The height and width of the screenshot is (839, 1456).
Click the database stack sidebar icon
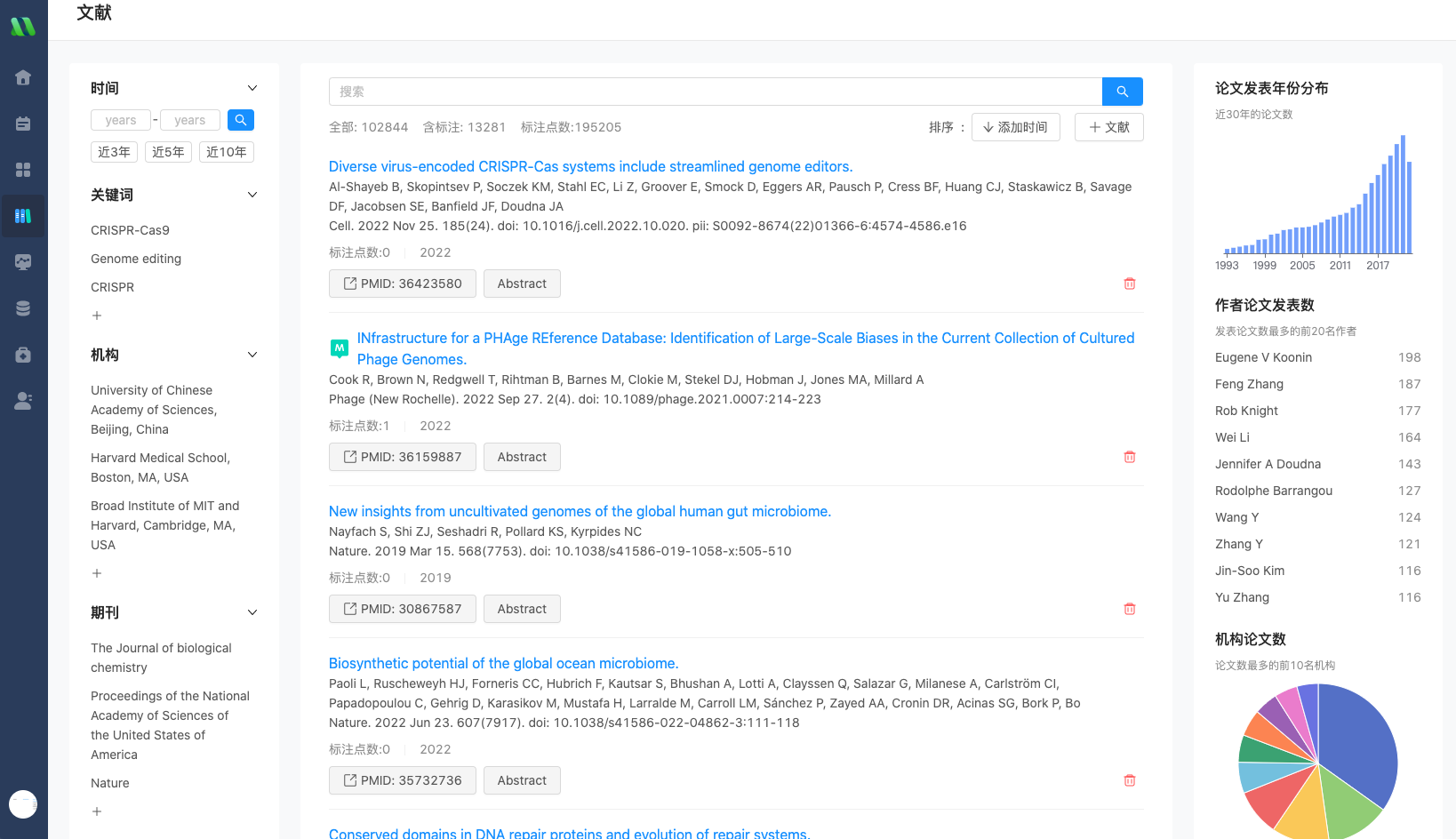(x=23, y=308)
